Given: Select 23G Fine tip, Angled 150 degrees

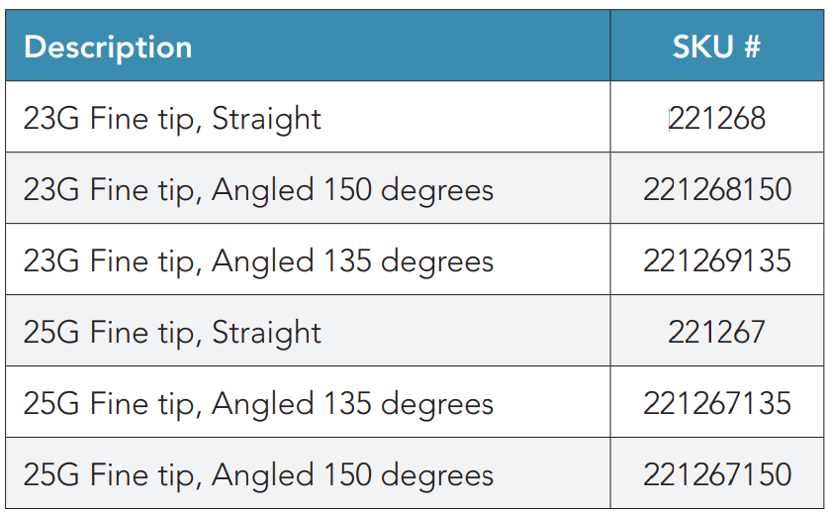Looking at the screenshot, I should (258, 189).
